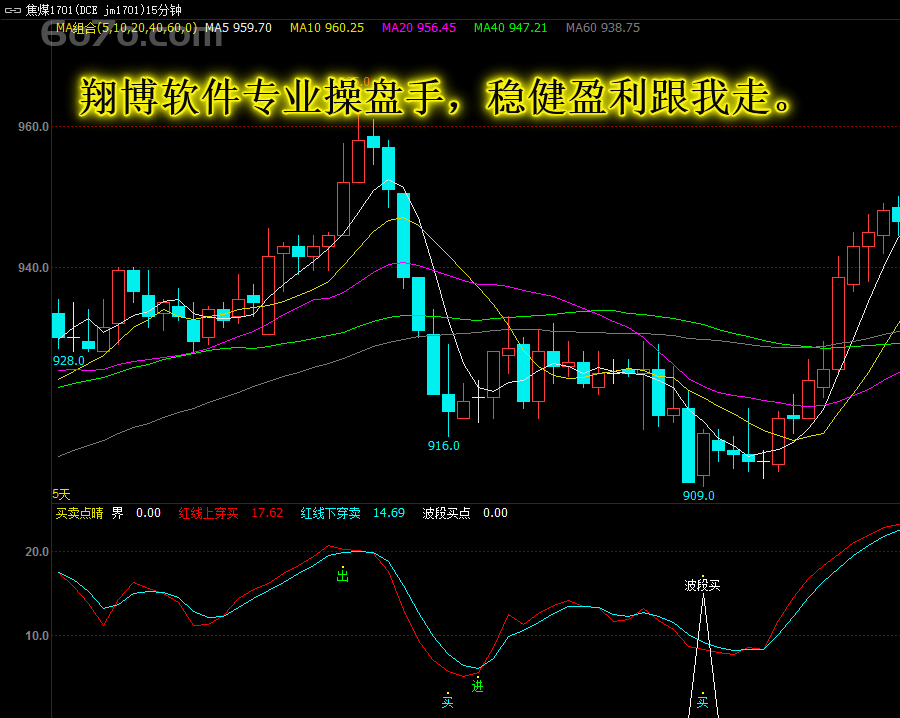This screenshot has width=900, height=718.
Task: Click the 20.0 level on indicator axis
Action: click(x=37, y=552)
